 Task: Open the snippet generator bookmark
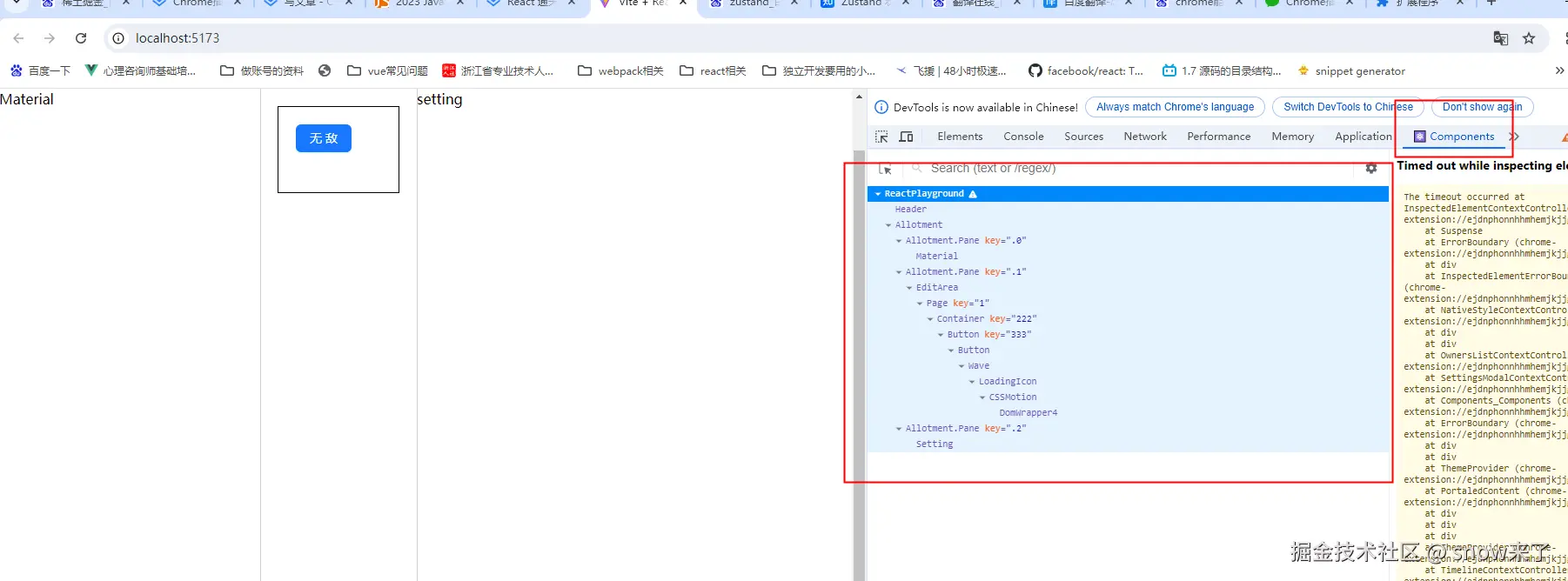(x=1350, y=70)
